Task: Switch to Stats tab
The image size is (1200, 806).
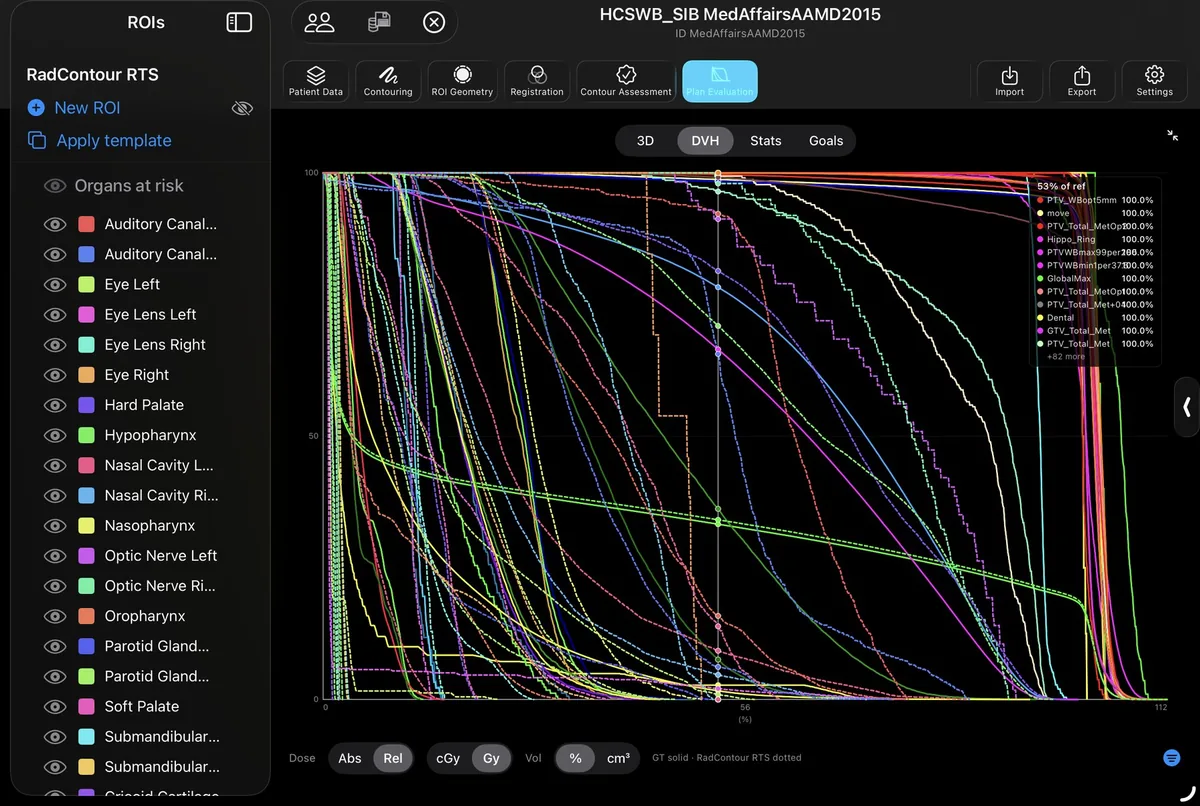Action: coord(766,141)
